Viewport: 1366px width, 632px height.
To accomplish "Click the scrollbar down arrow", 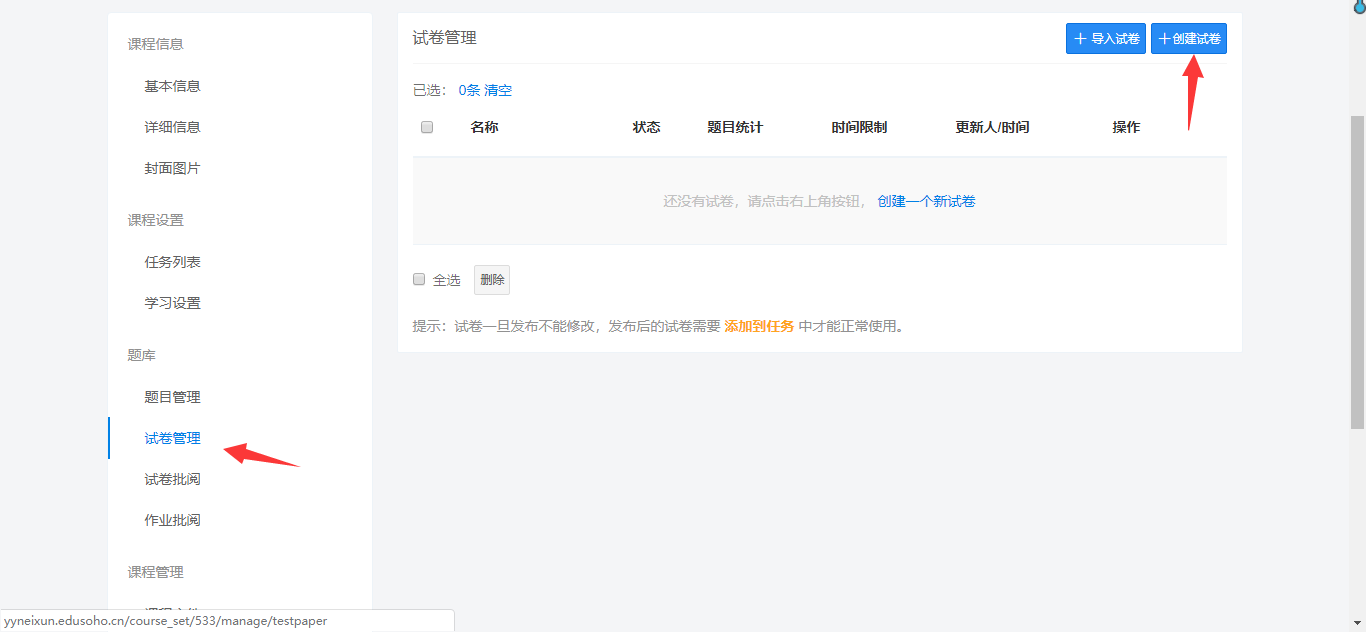I will (1358, 624).
